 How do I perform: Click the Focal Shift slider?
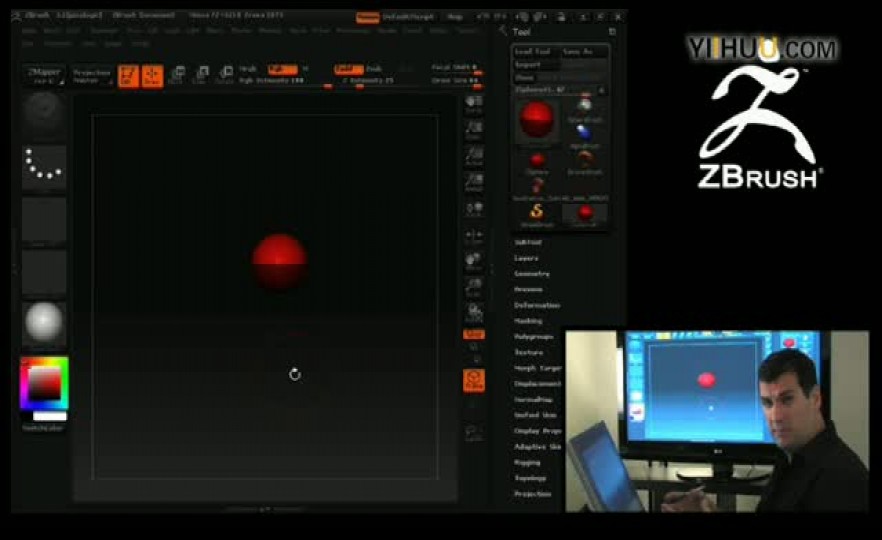(456, 68)
